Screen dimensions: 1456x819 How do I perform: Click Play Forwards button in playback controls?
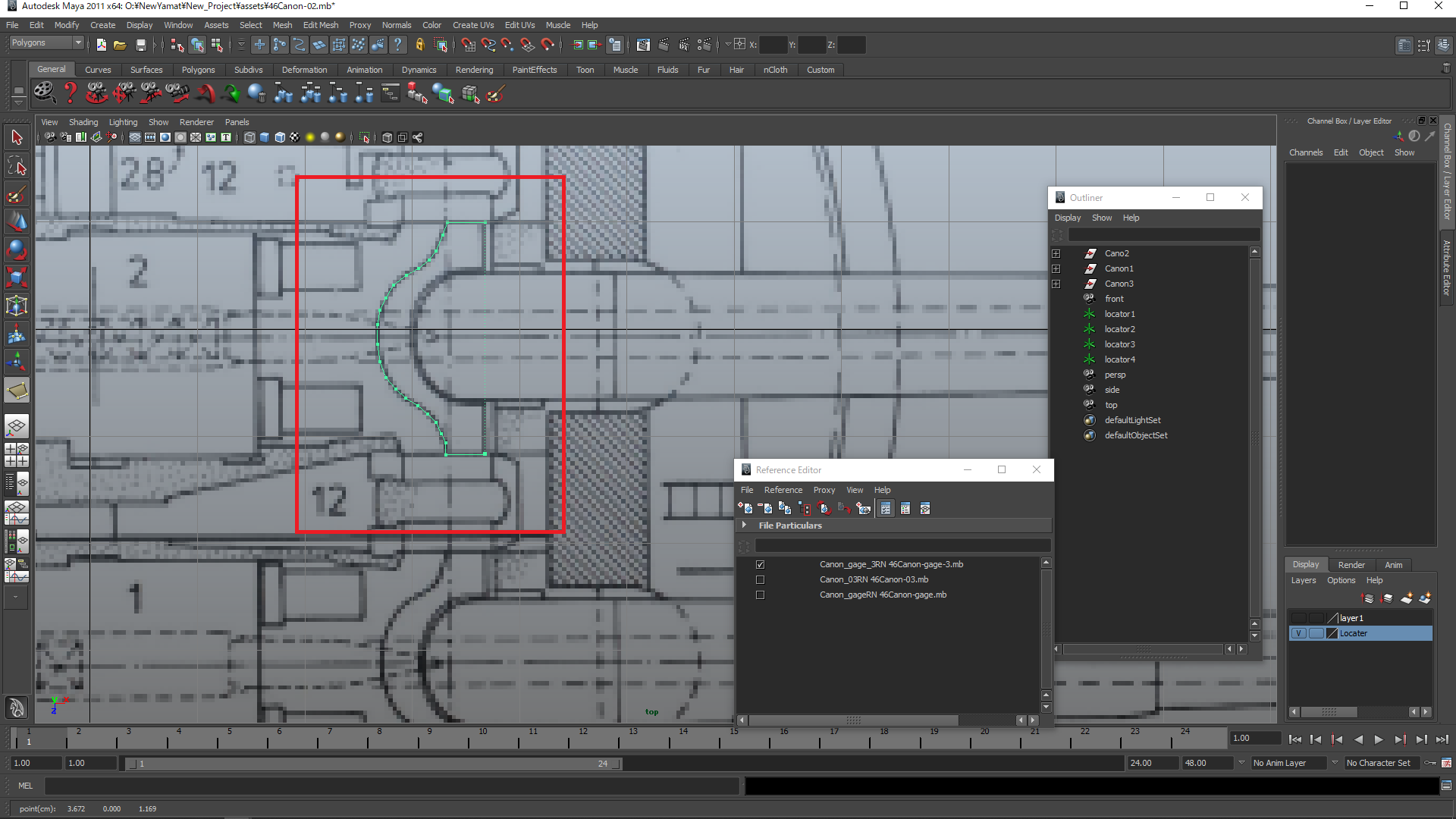click(x=1379, y=739)
